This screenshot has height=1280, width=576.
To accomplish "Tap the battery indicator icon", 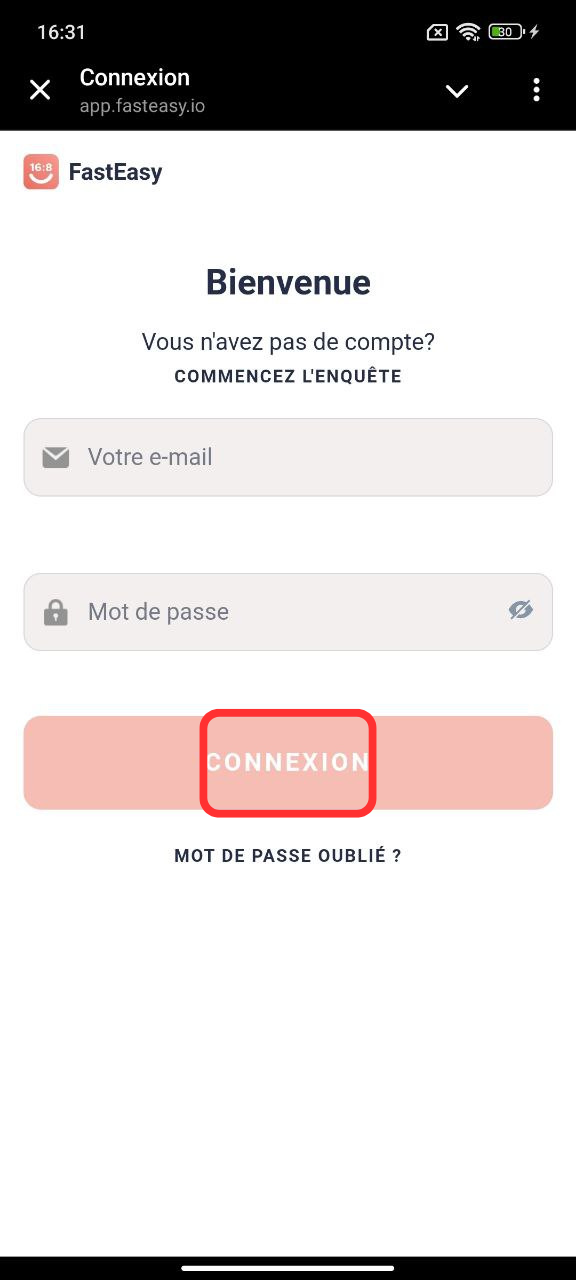I will click(x=507, y=32).
